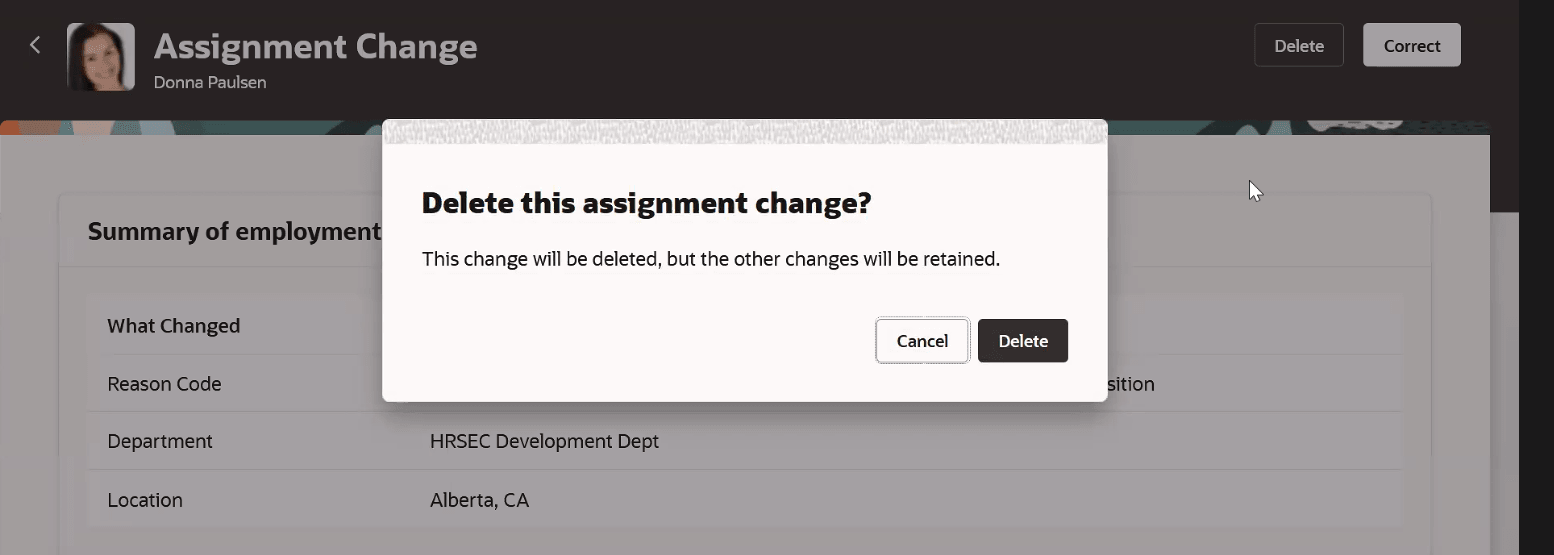Select the Reason Code row label
Screen dimensions: 1554x555
click(x=164, y=384)
